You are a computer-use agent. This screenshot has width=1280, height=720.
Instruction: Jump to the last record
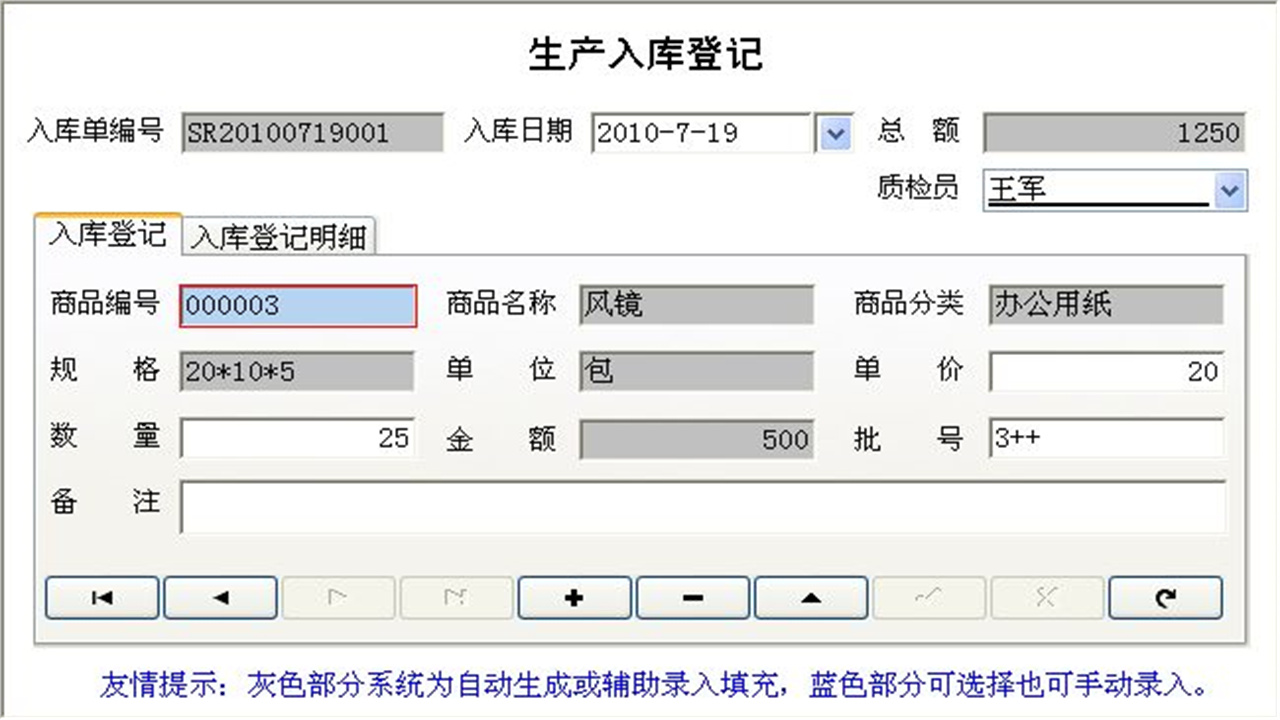[456, 597]
